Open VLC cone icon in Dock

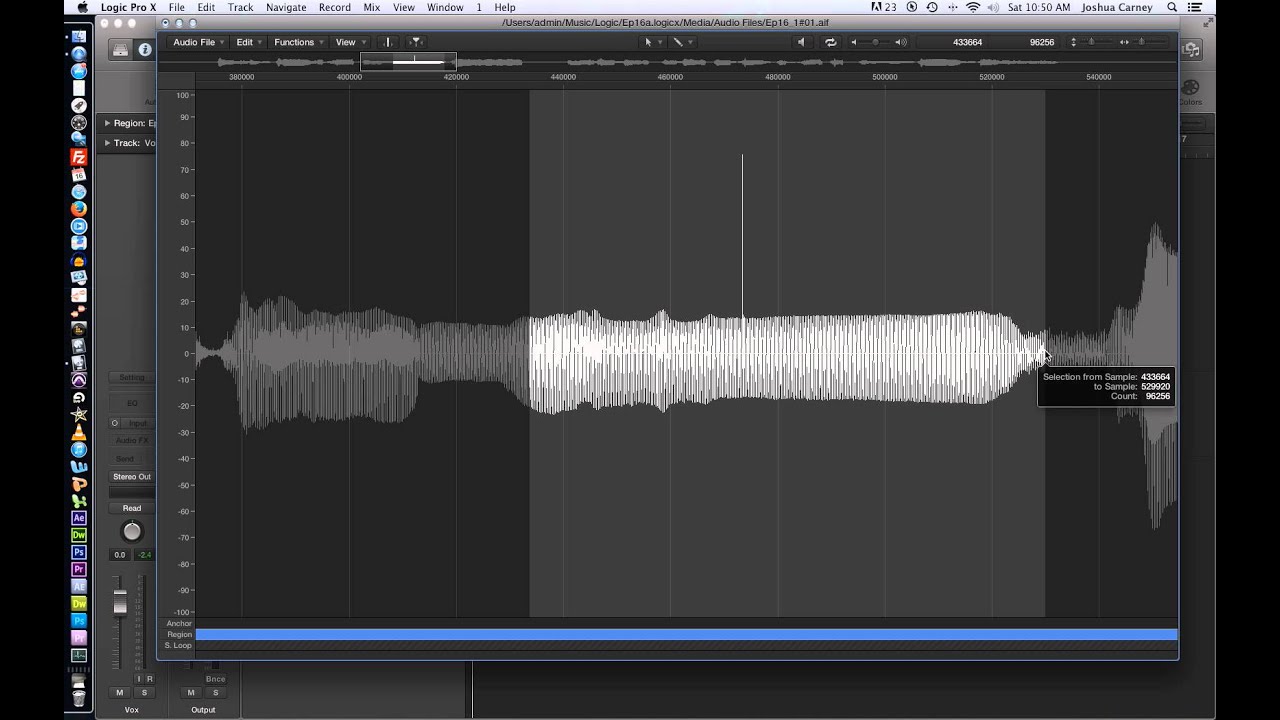pos(79,432)
